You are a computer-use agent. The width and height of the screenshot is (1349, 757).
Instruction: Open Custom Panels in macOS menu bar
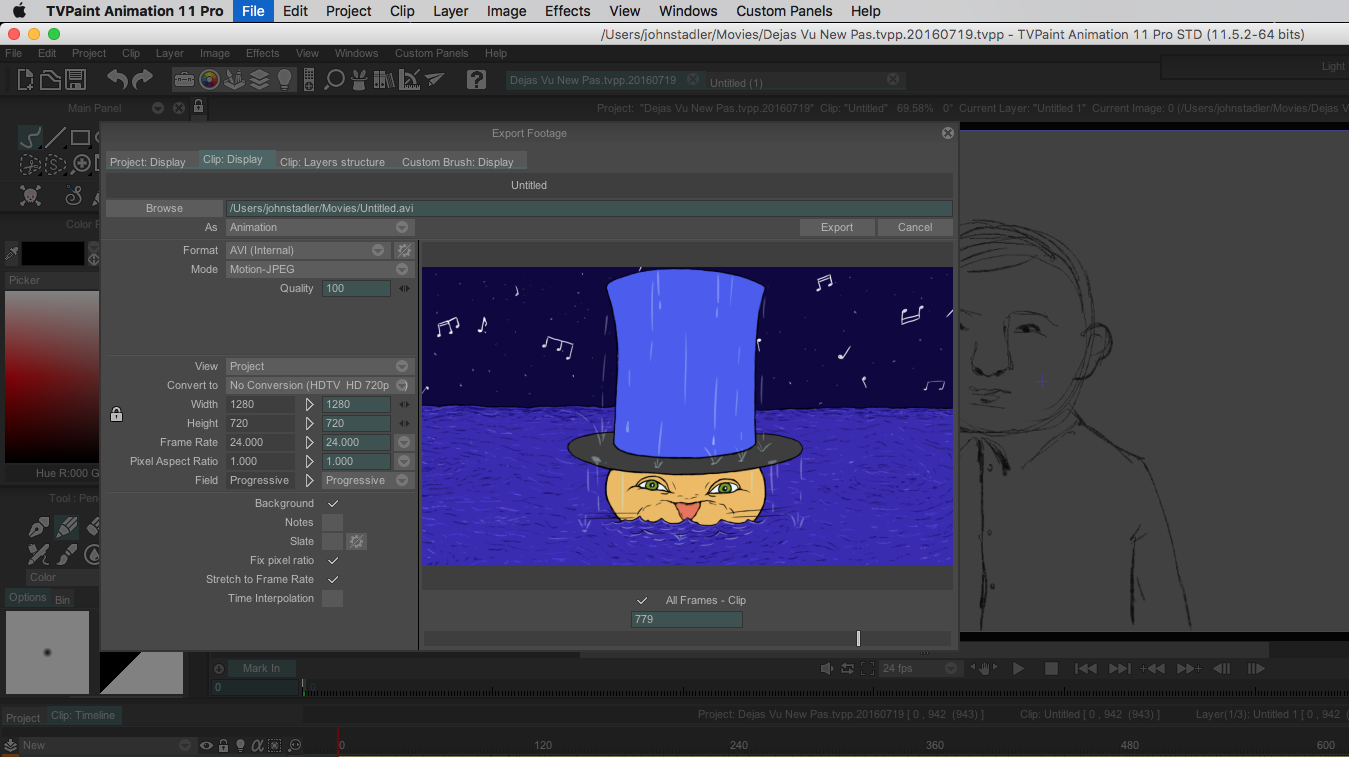coord(784,11)
